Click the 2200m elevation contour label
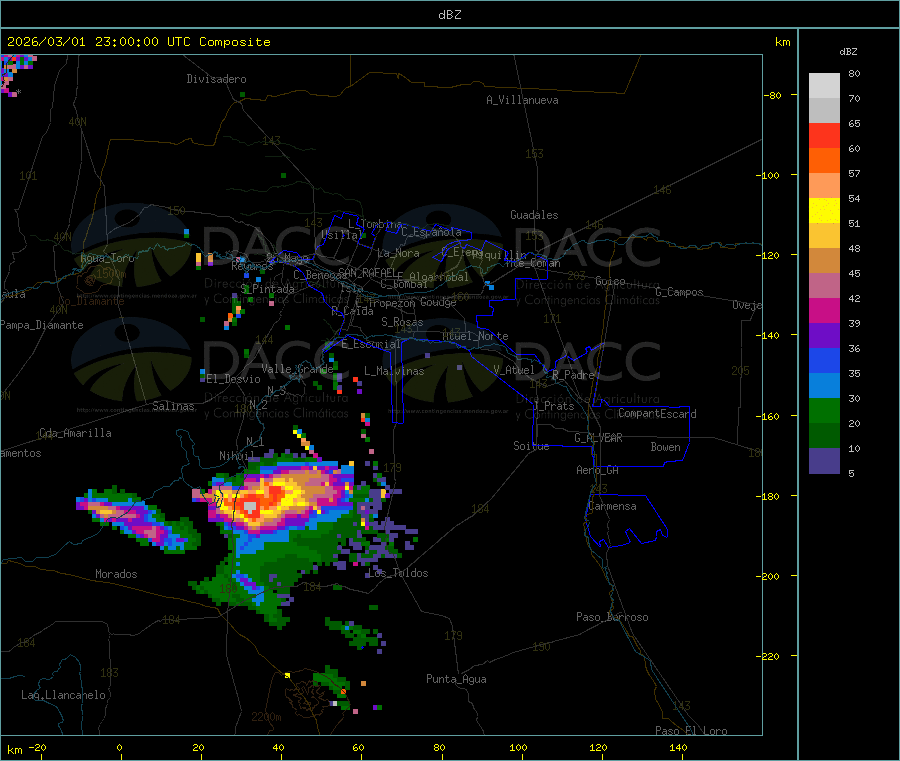900x761 pixels. coord(266,717)
